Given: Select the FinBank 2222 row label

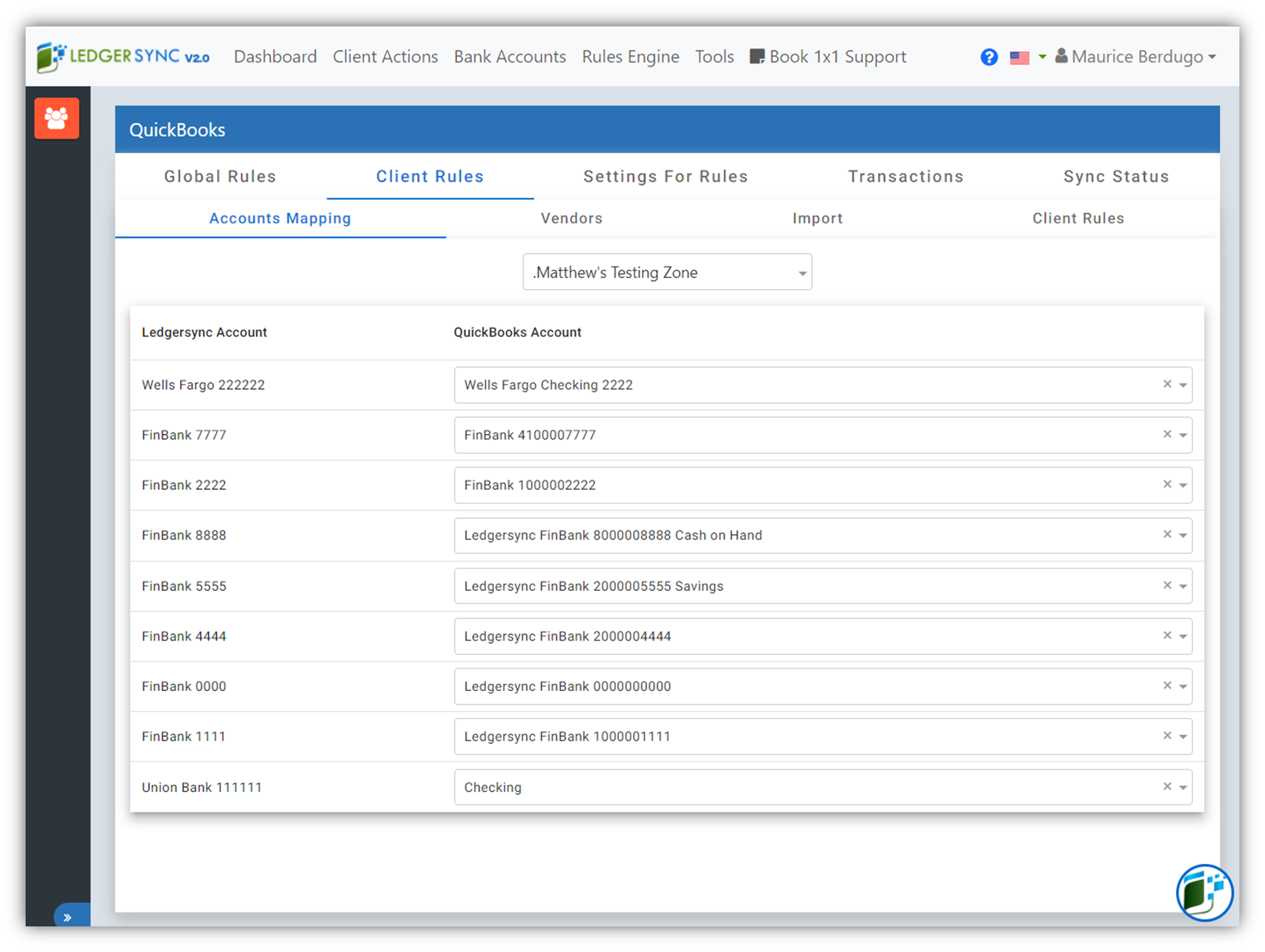Looking at the screenshot, I should (184, 485).
